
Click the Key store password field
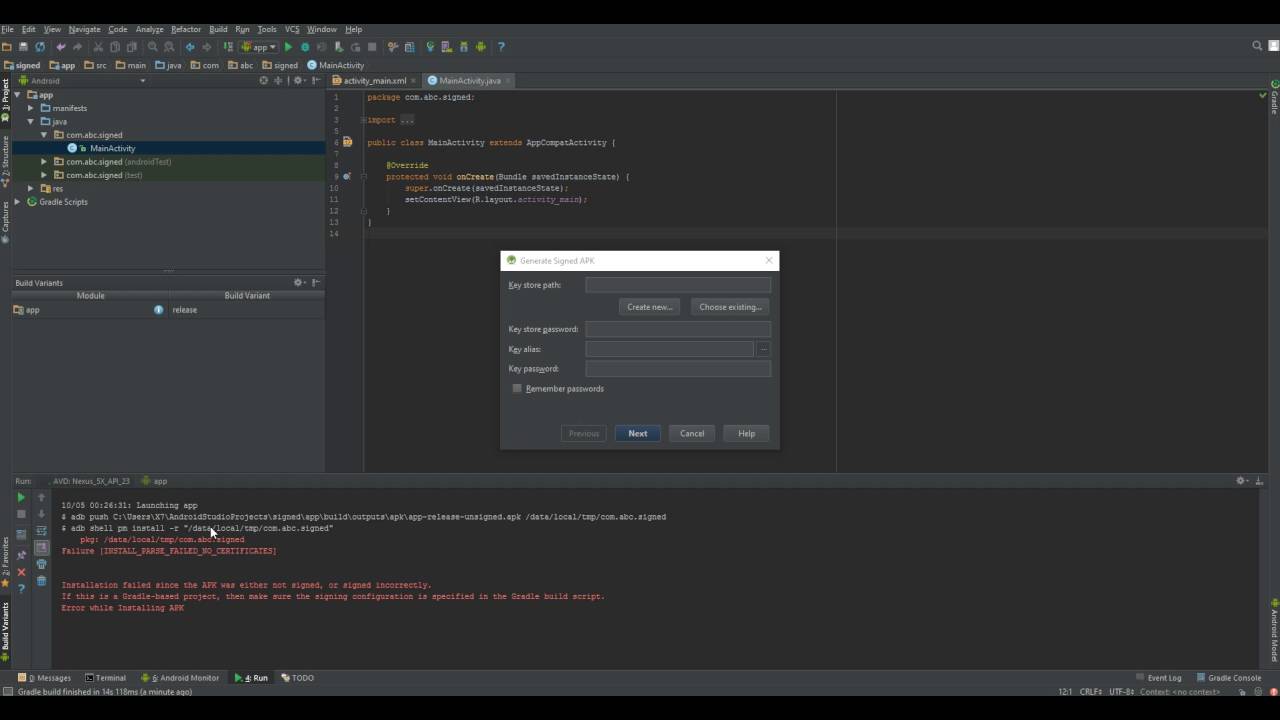click(x=678, y=329)
